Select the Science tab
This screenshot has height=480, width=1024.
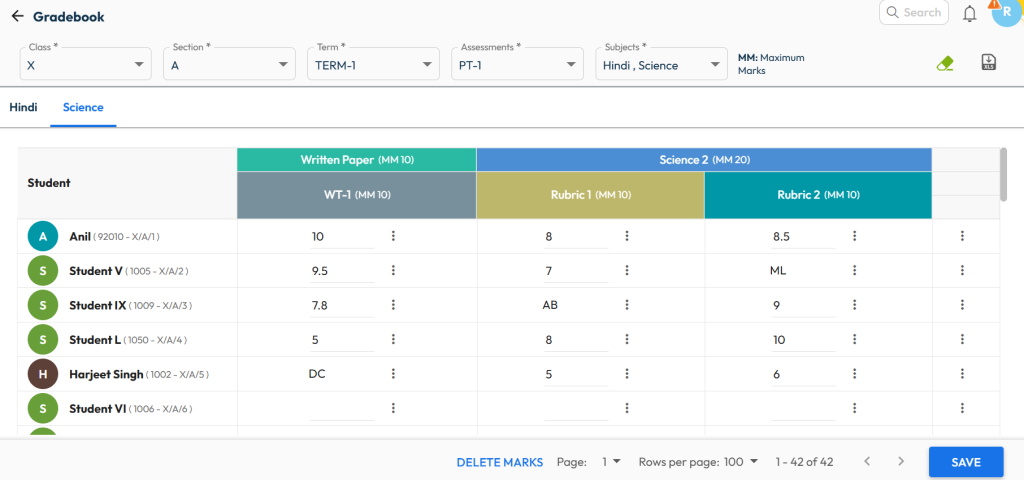click(x=83, y=107)
